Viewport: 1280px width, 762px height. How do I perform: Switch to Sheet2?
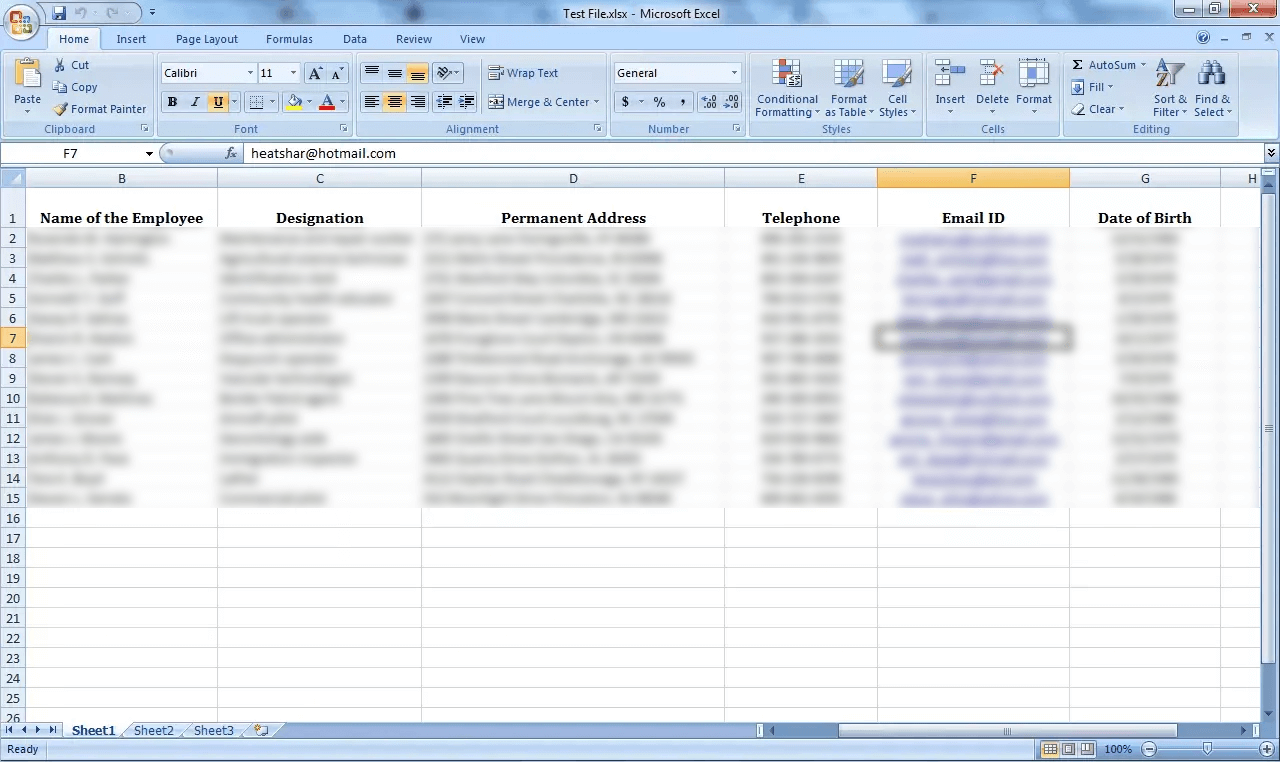click(152, 730)
